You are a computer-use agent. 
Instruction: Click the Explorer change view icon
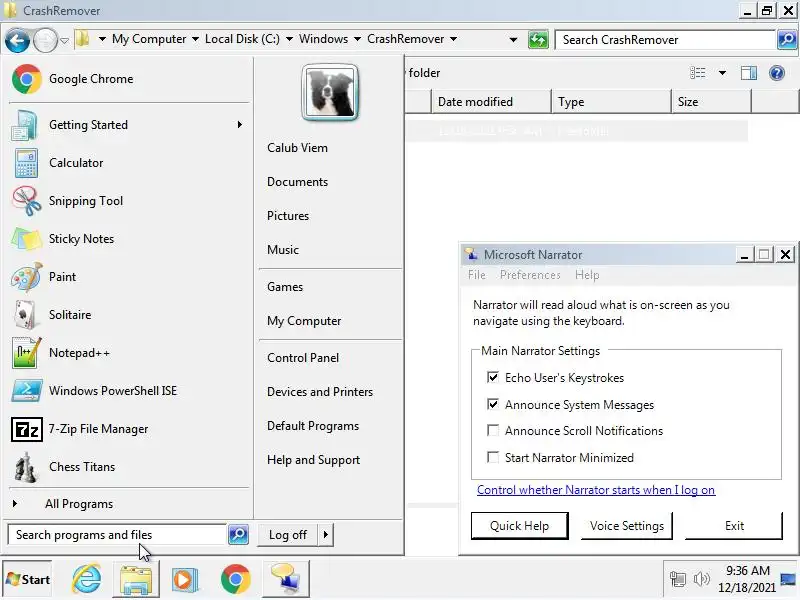pyautogui.click(x=697, y=73)
